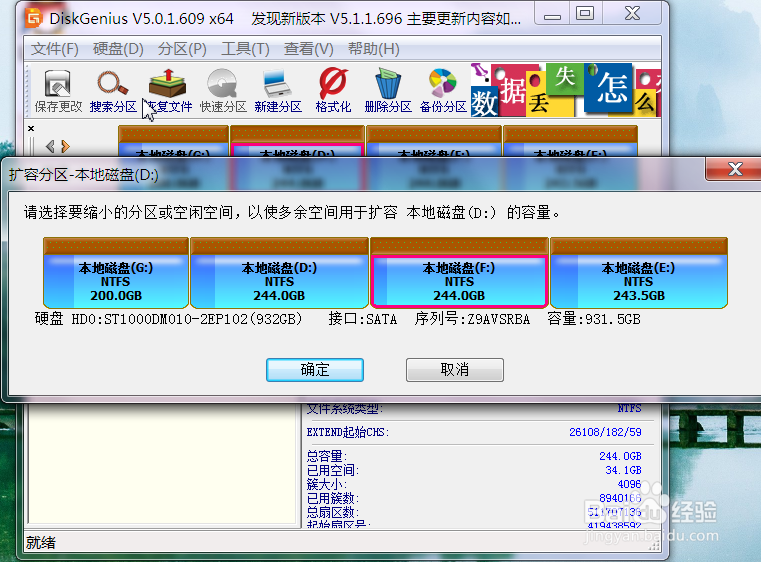The image size is (761, 562).
Task: Click the used space value 34.1GB
Action: (623, 470)
